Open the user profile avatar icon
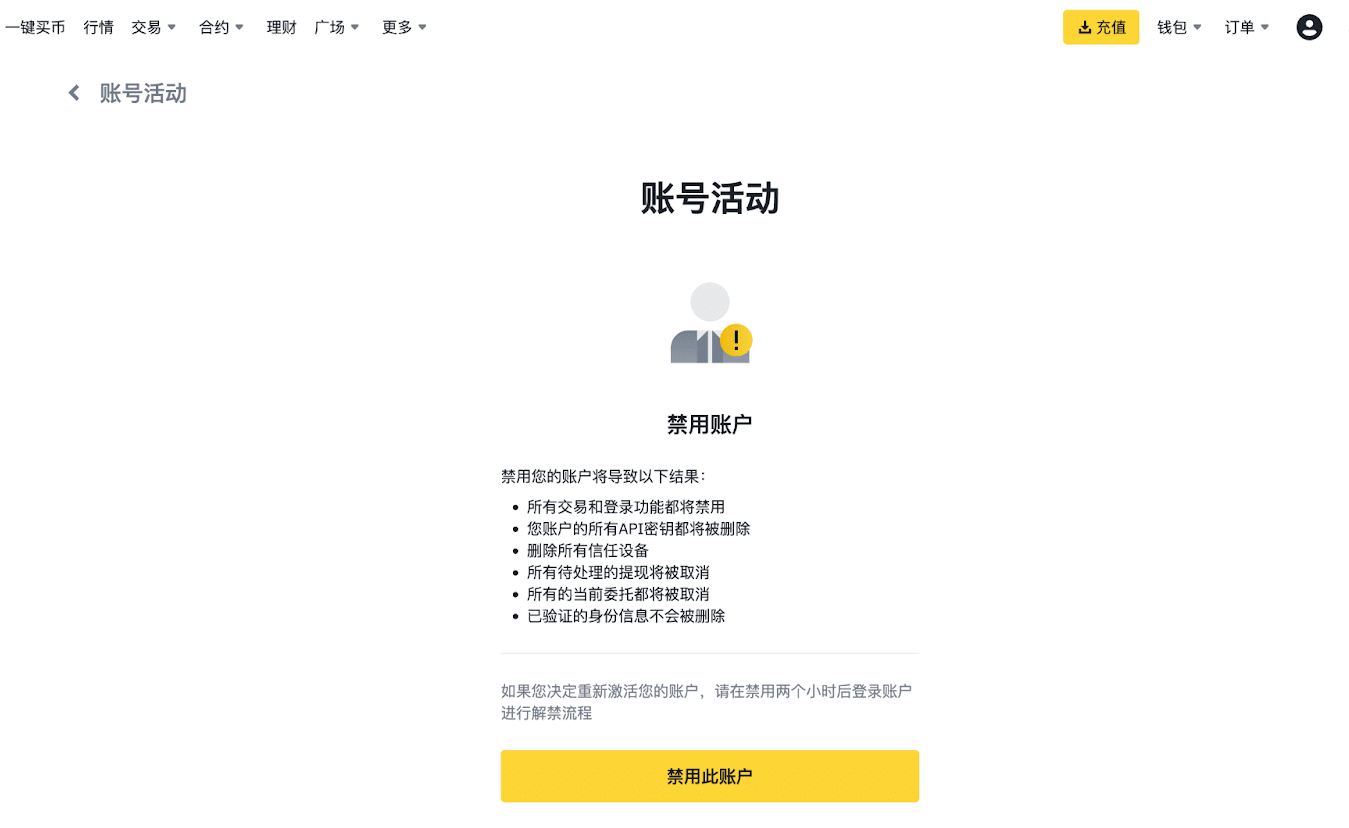 coord(1309,27)
